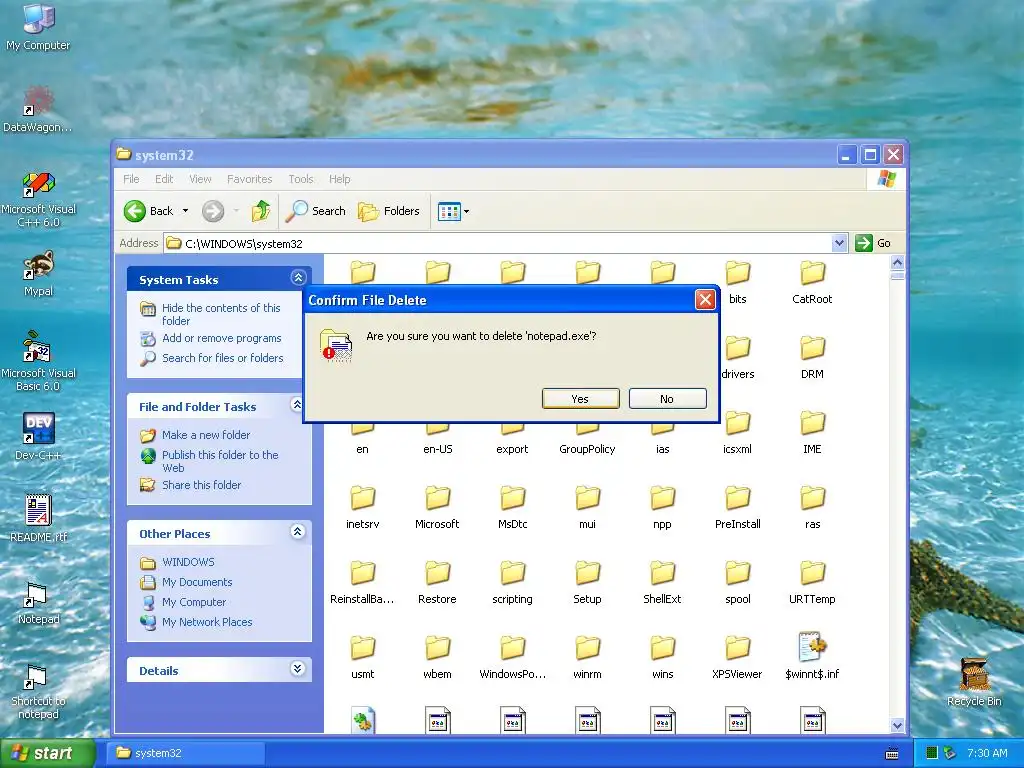Viewport: 1024px width, 768px height.
Task: Click the system32 taskbar button
Action: (187, 753)
